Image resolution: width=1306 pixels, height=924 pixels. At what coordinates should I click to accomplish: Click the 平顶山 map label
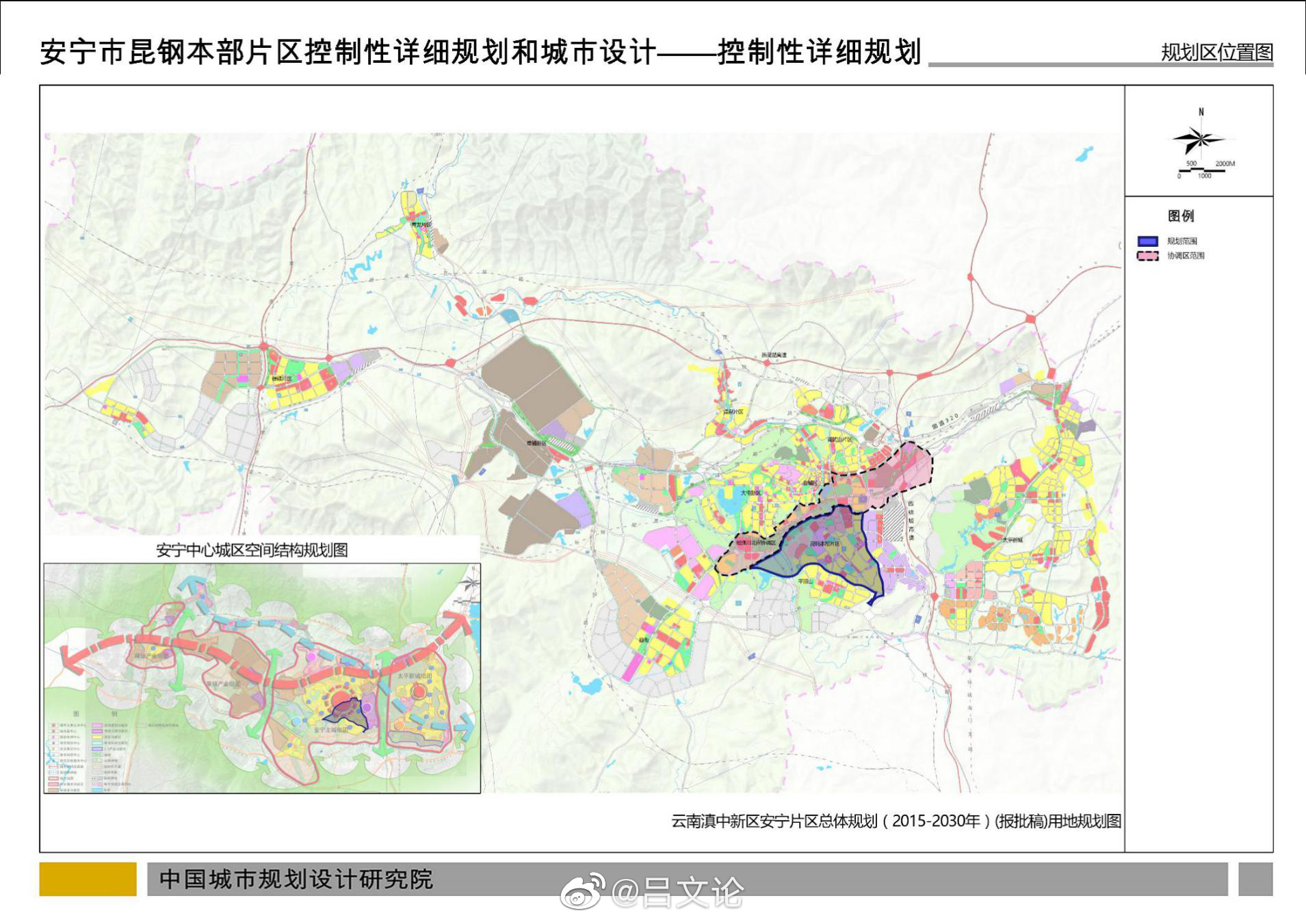[x=805, y=581]
